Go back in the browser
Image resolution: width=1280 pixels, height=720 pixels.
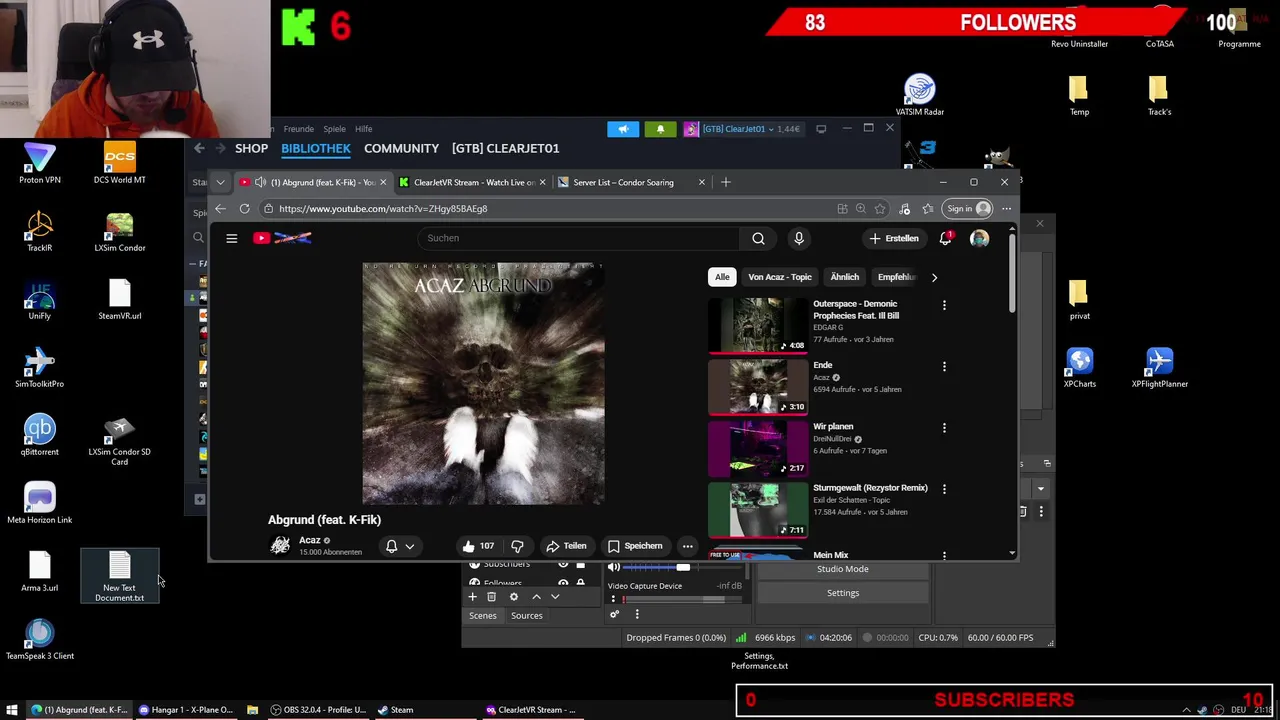click(220, 209)
